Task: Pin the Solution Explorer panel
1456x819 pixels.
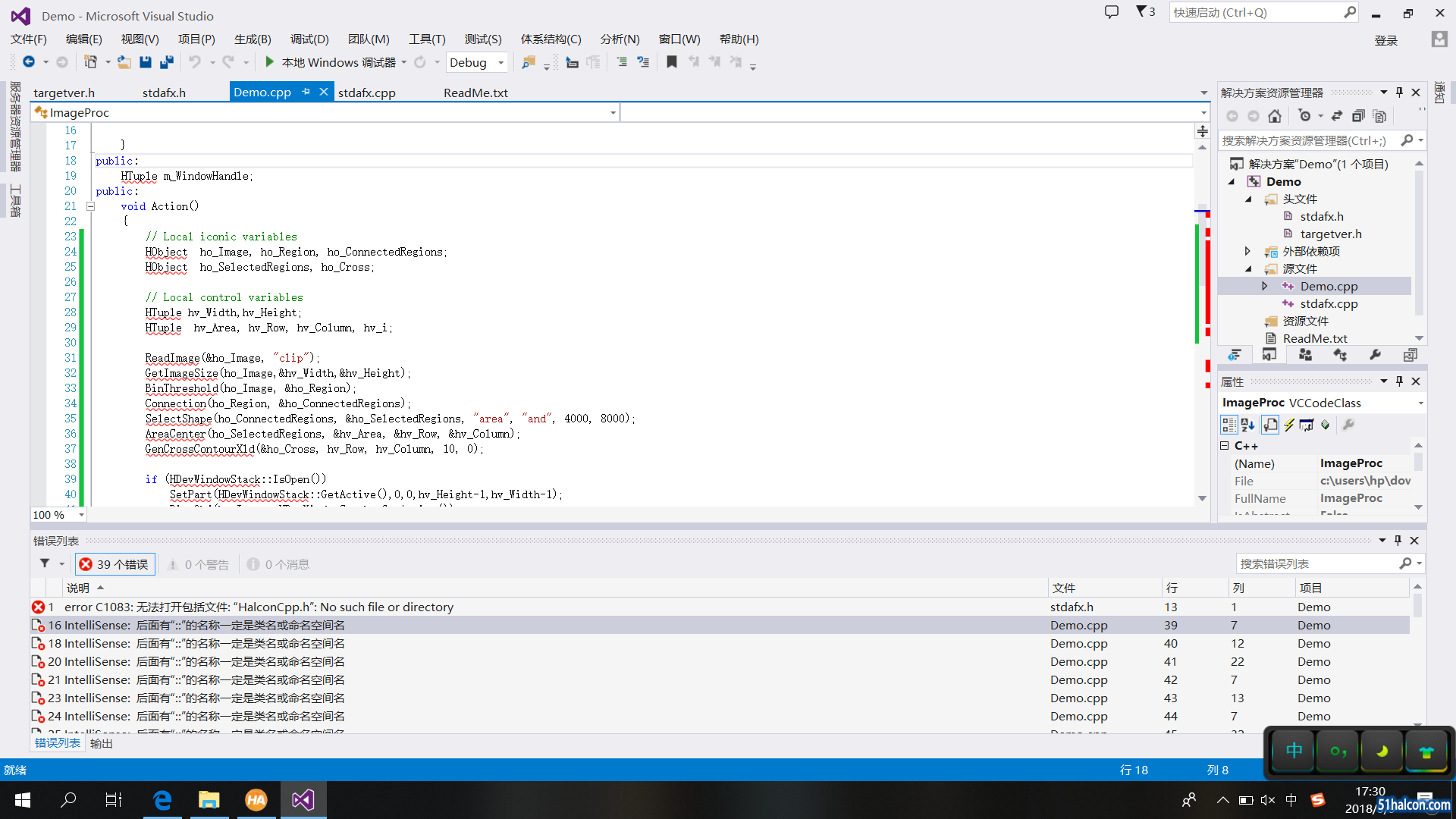Action: tap(1399, 93)
